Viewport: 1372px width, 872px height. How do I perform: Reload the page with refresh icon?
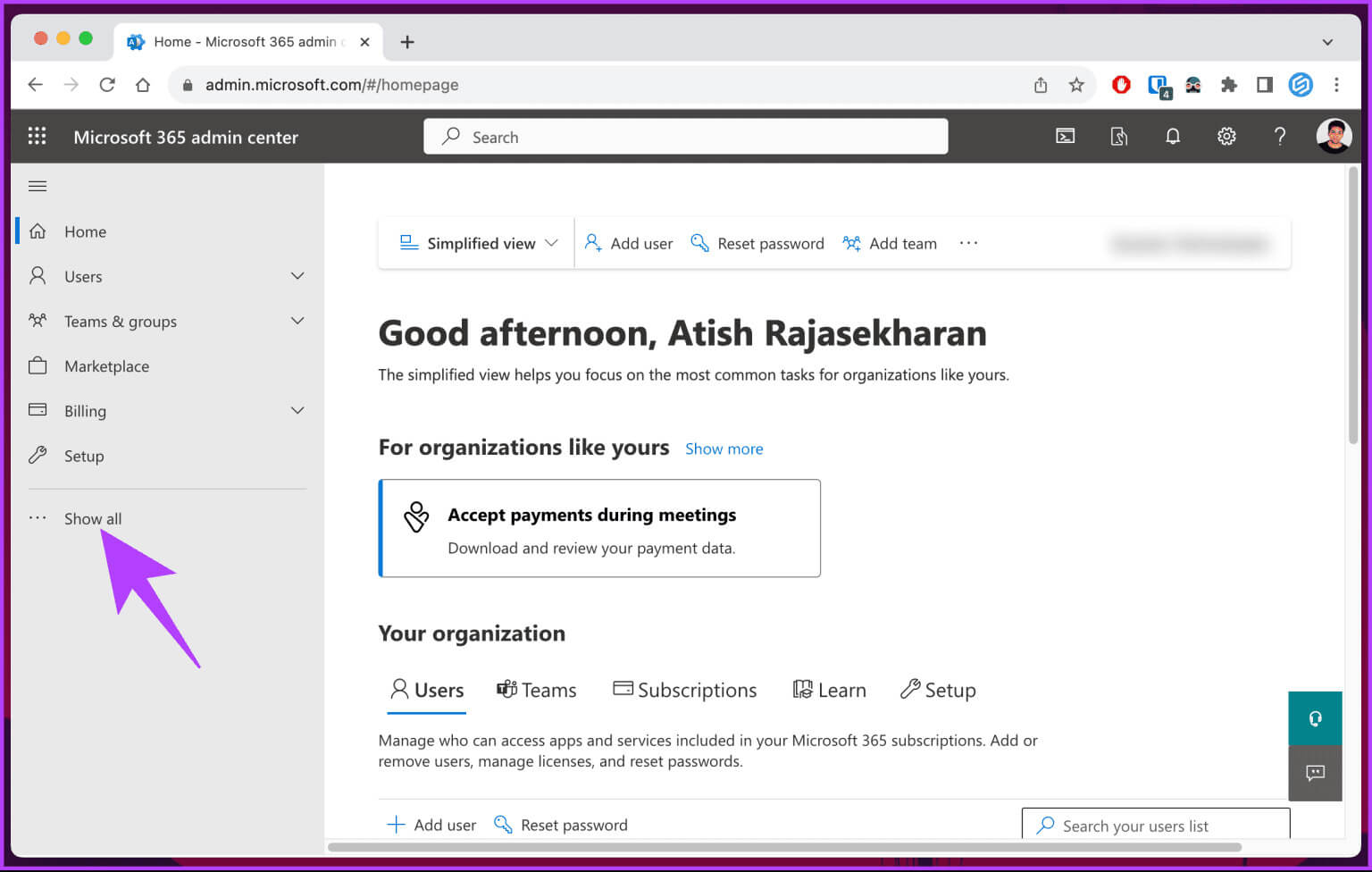coord(107,85)
